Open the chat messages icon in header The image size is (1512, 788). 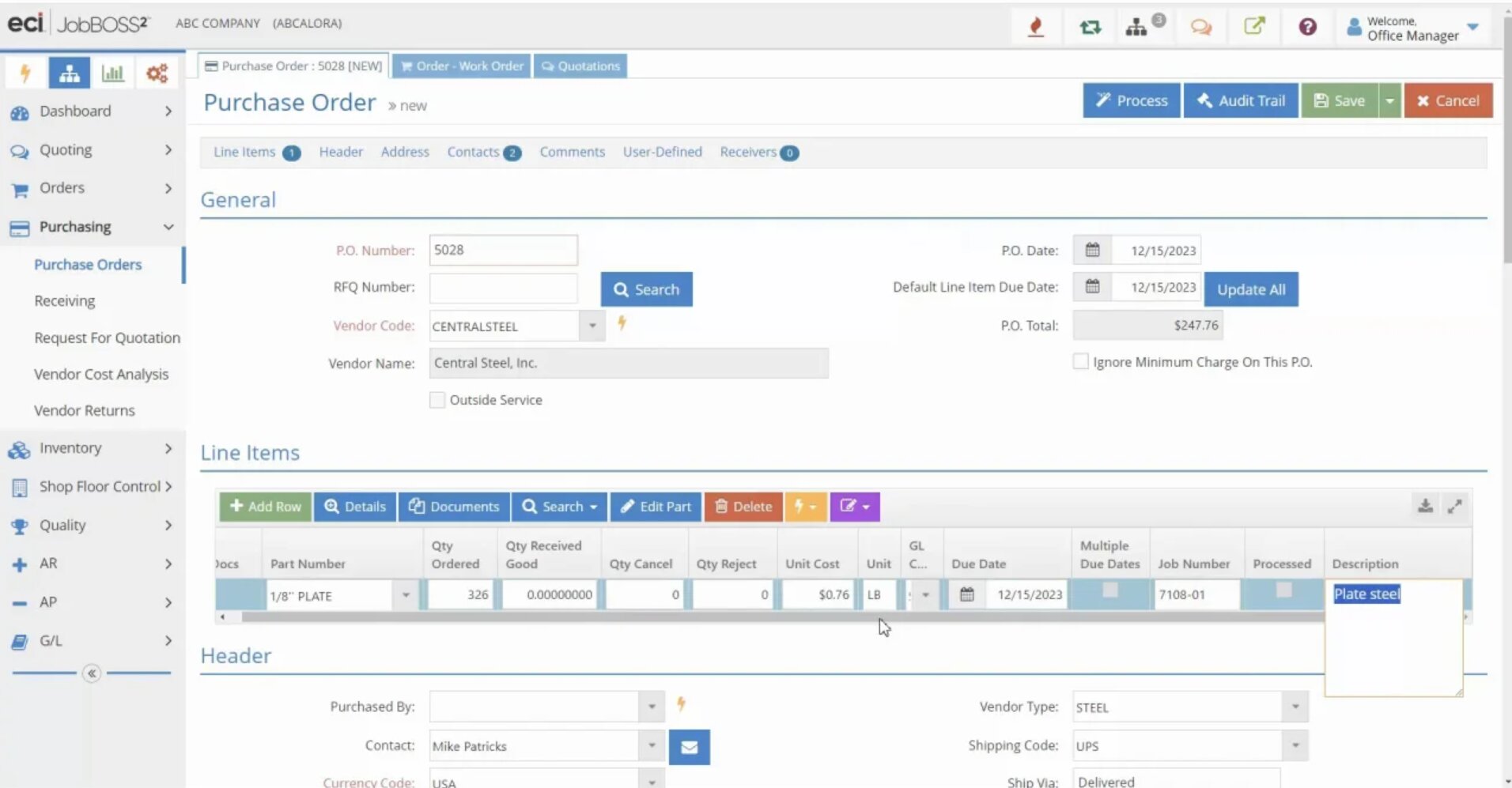coord(1200,27)
